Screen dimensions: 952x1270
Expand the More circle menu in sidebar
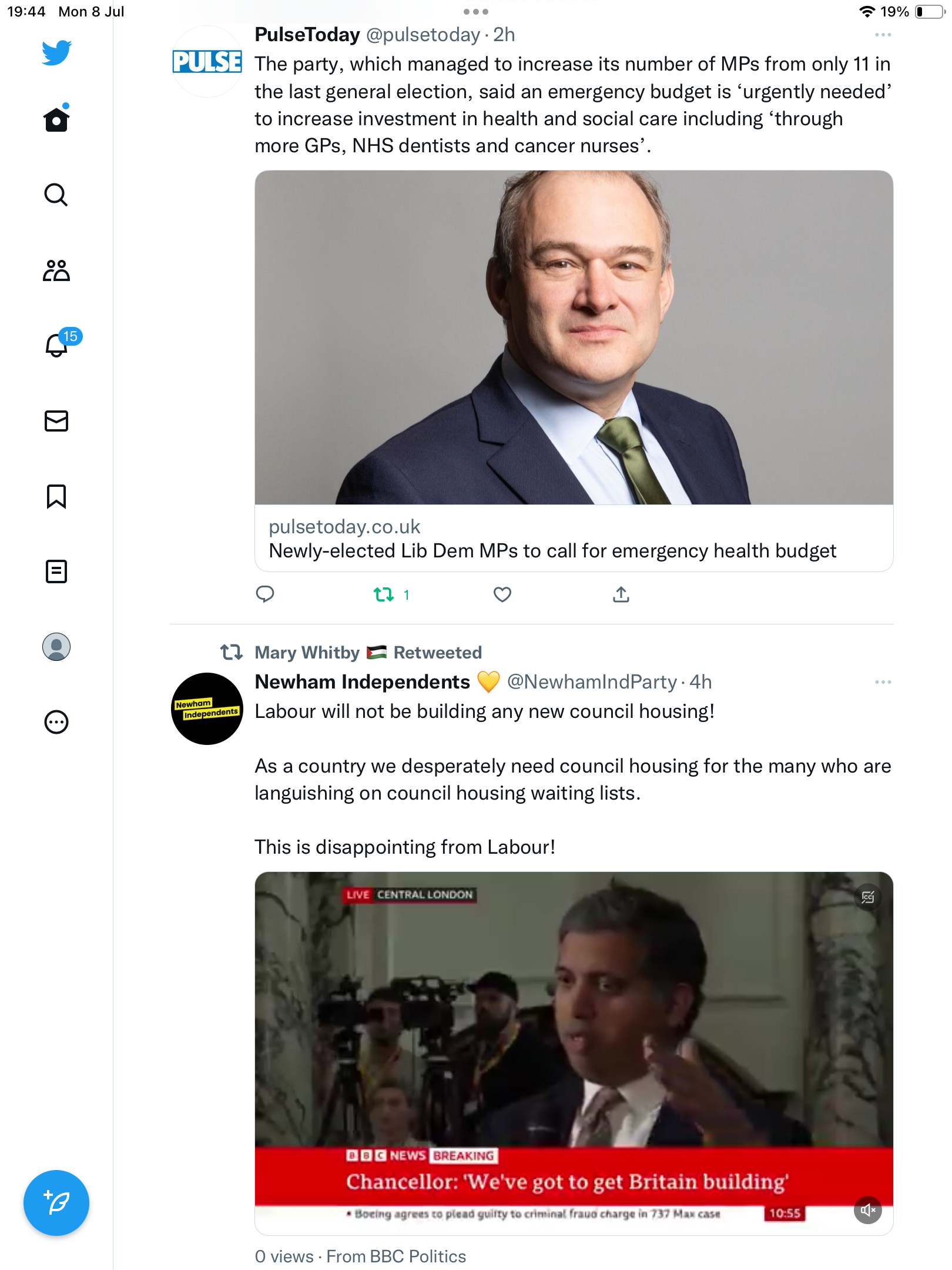coord(56,722)
